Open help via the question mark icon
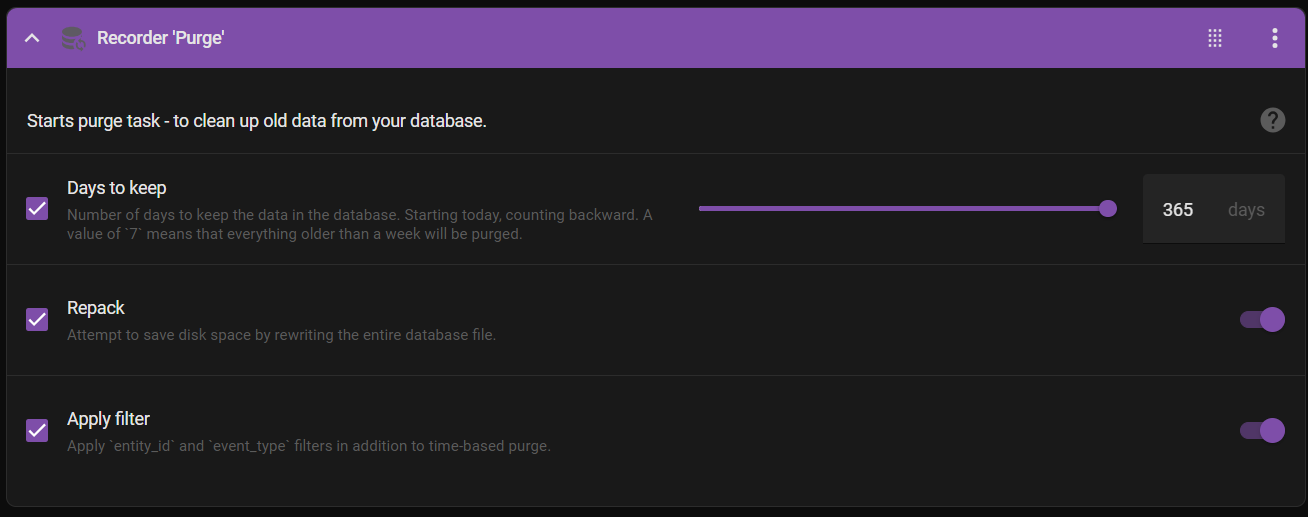Viewport: 1308px width, 517px height. coord(1272,120)
